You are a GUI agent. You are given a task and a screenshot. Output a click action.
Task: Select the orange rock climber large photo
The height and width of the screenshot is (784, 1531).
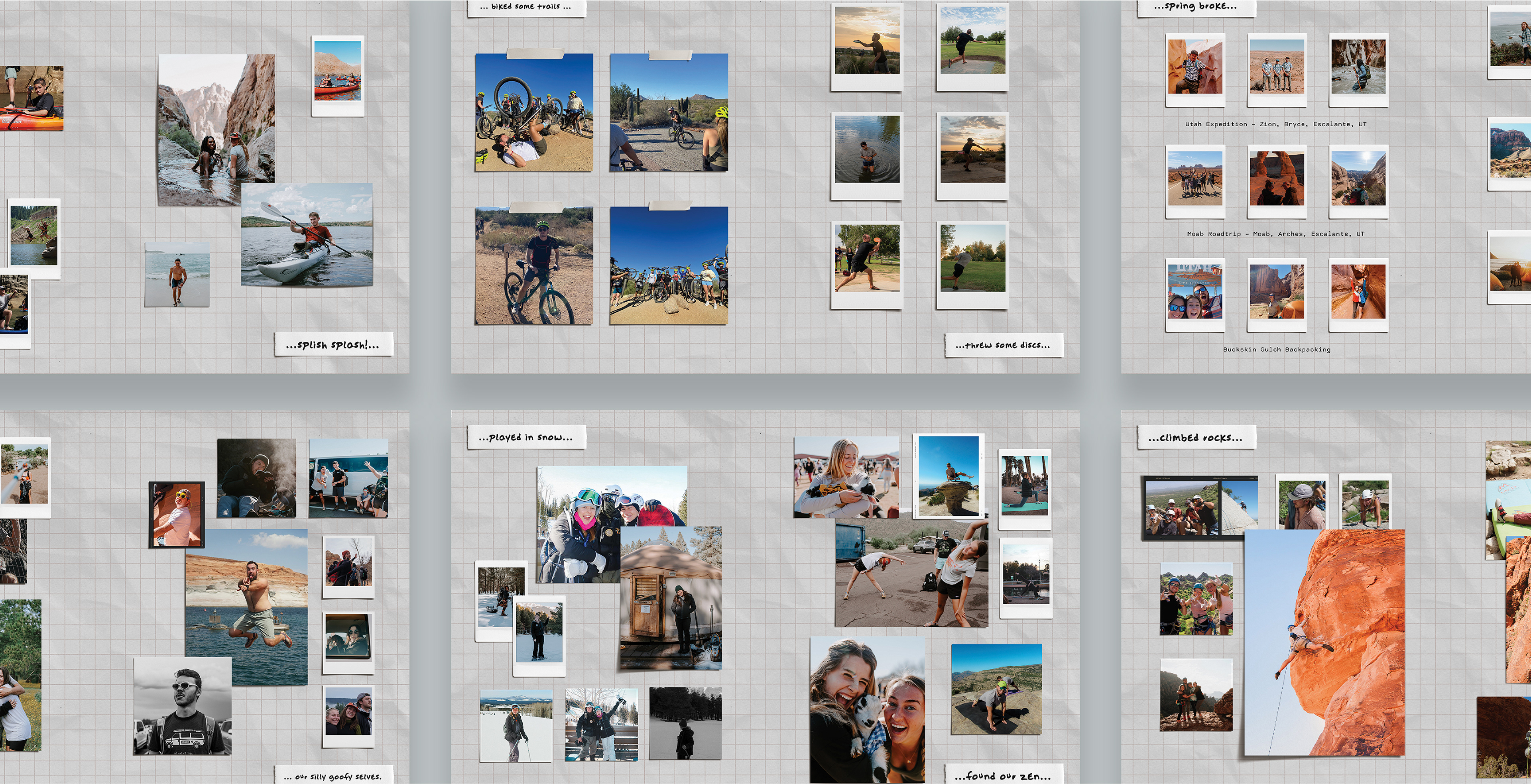(x=1324, y=641)
